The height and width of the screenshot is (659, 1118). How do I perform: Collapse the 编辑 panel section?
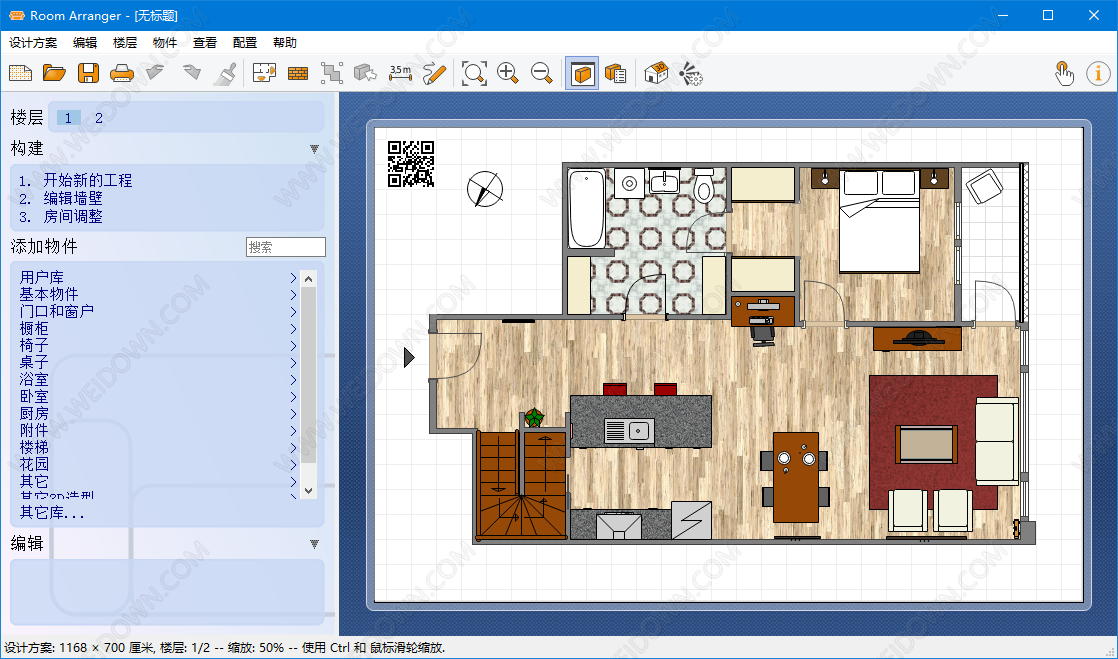314,544
